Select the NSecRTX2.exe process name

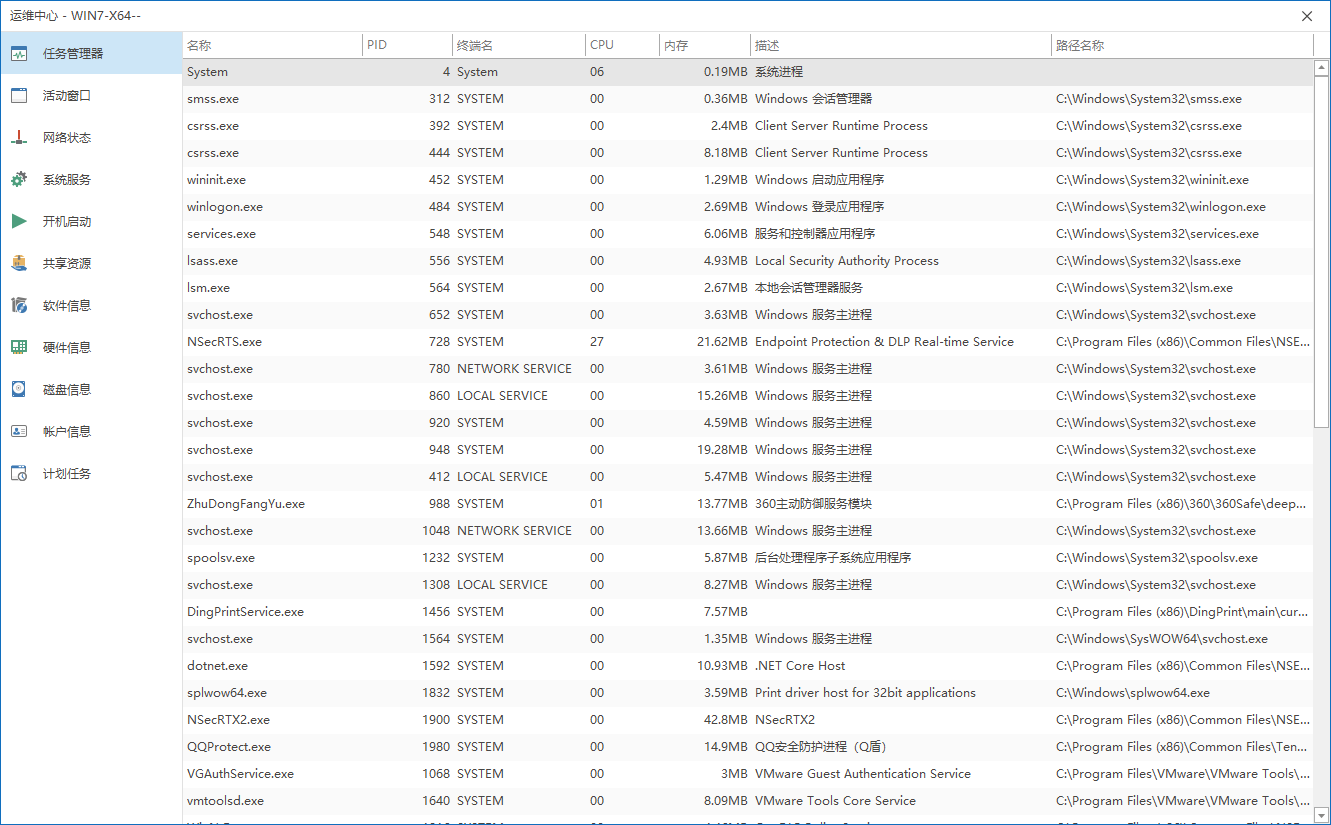tap(228, 720)
